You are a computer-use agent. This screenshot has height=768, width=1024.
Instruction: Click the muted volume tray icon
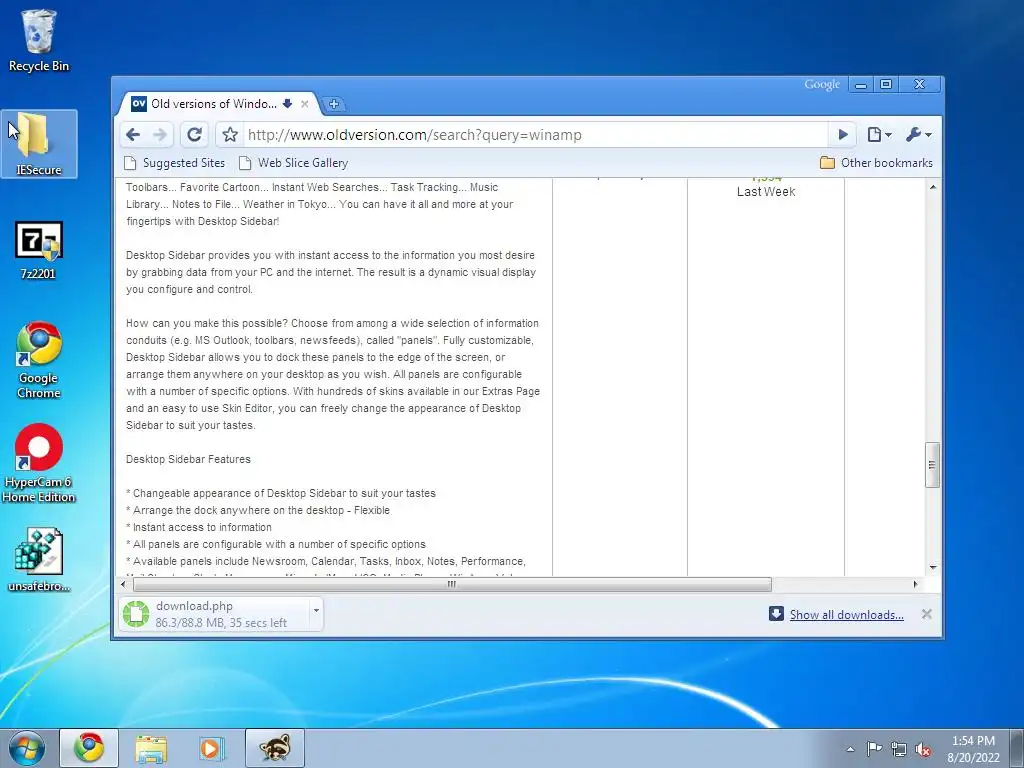tap(923, 750)
